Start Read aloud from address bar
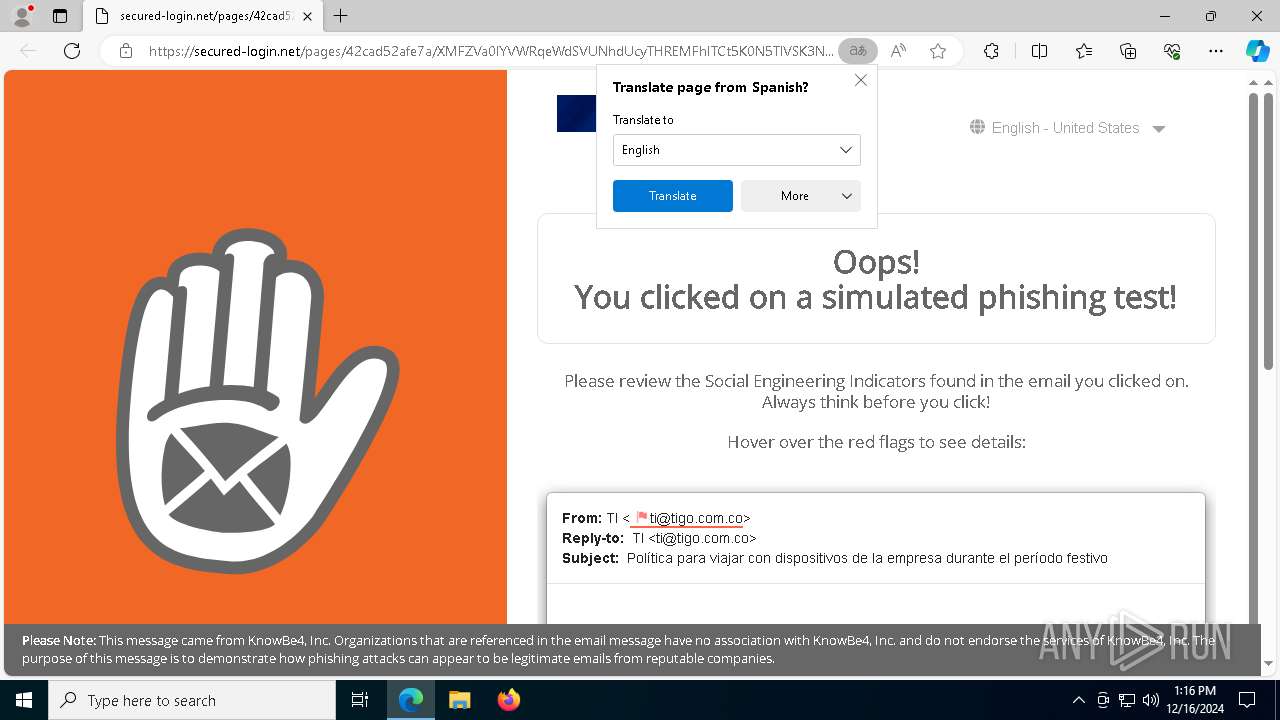Image resolution: width=1280 pixels, height=720 pixels. [x=898, y=51]
